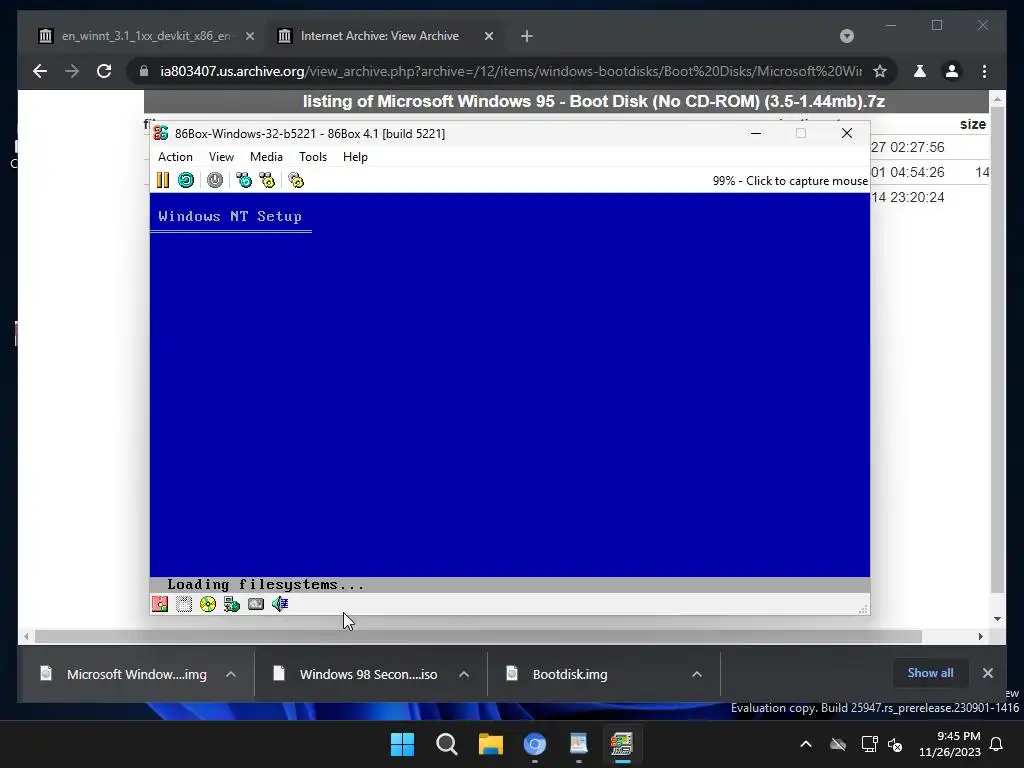Open the 86Box View menu
The image size is (1024, 768).
[x=221, y=157]
